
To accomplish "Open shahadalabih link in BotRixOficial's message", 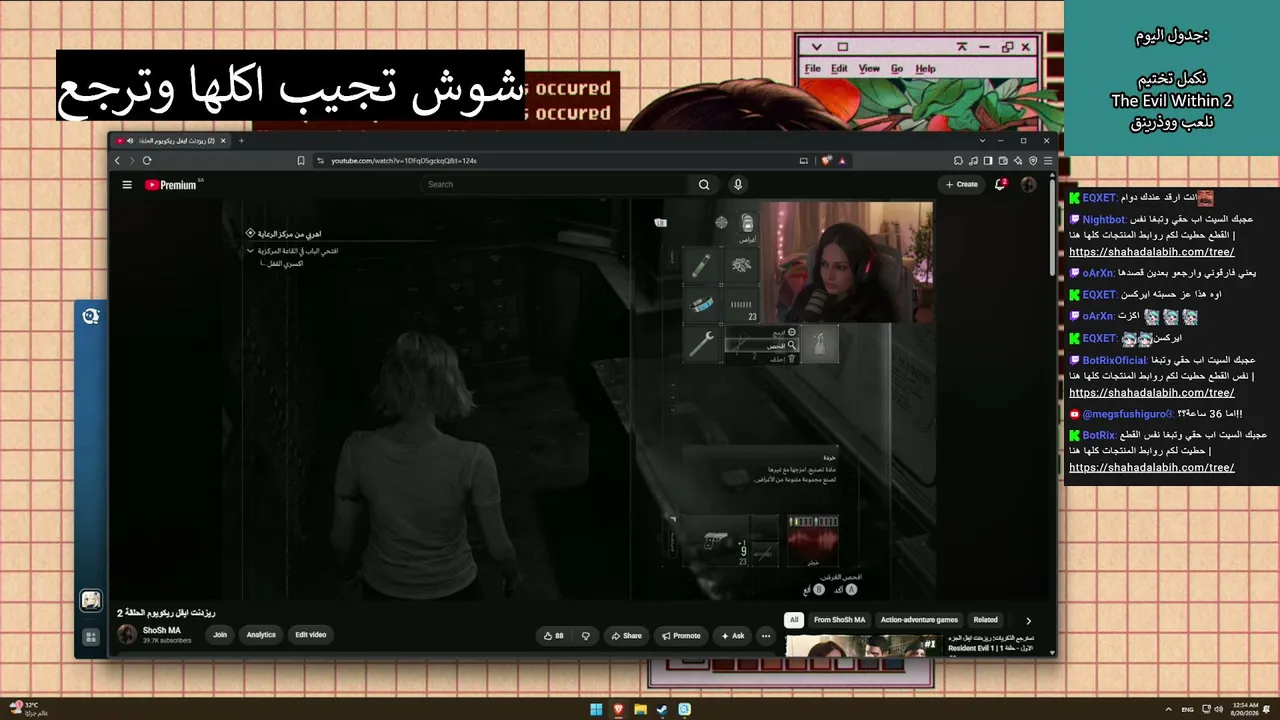I will (x=1152, y=393).
